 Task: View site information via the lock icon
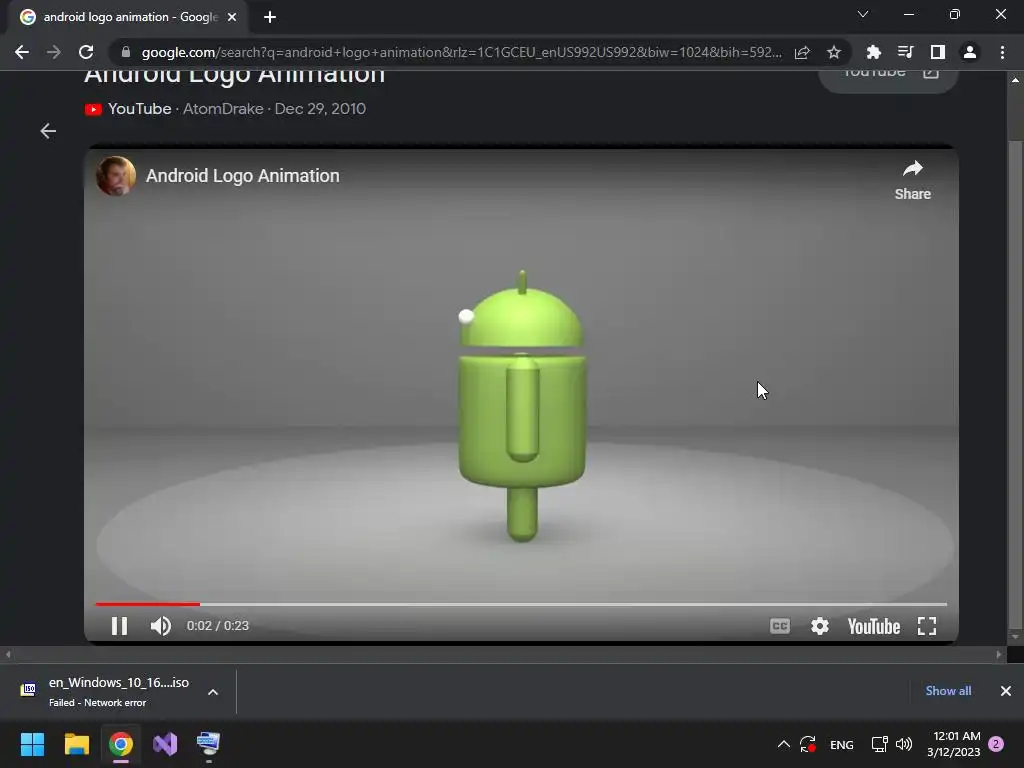(125, 52)
